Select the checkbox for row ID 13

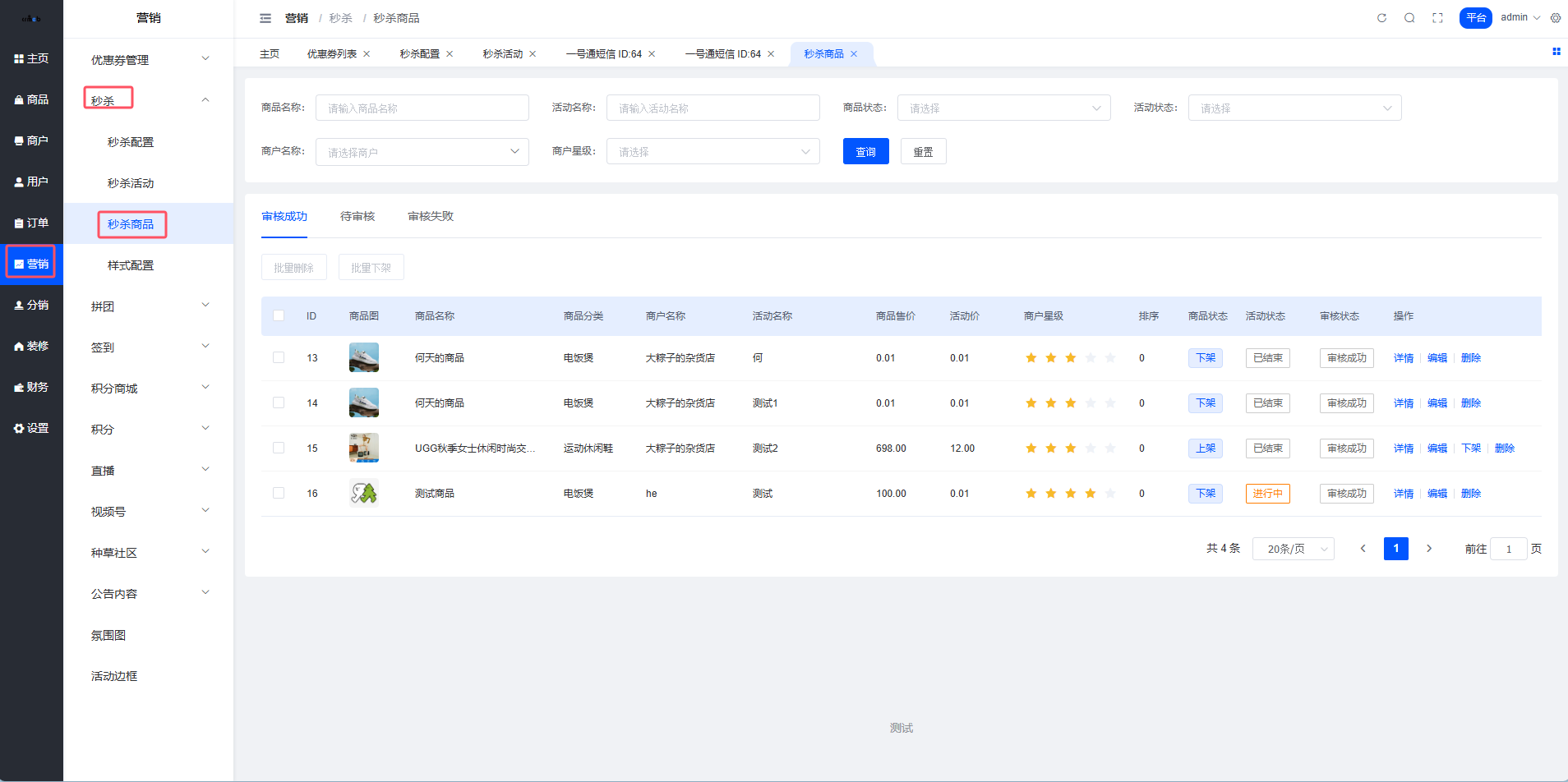coord(279,358)
